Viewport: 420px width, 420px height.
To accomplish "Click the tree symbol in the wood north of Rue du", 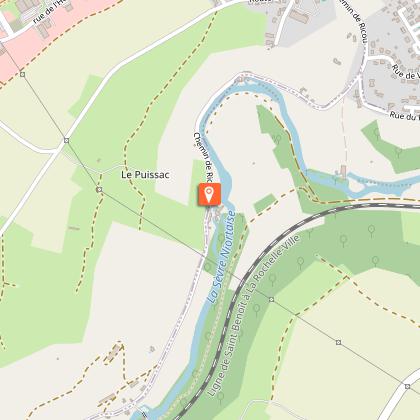I will 377,133.
